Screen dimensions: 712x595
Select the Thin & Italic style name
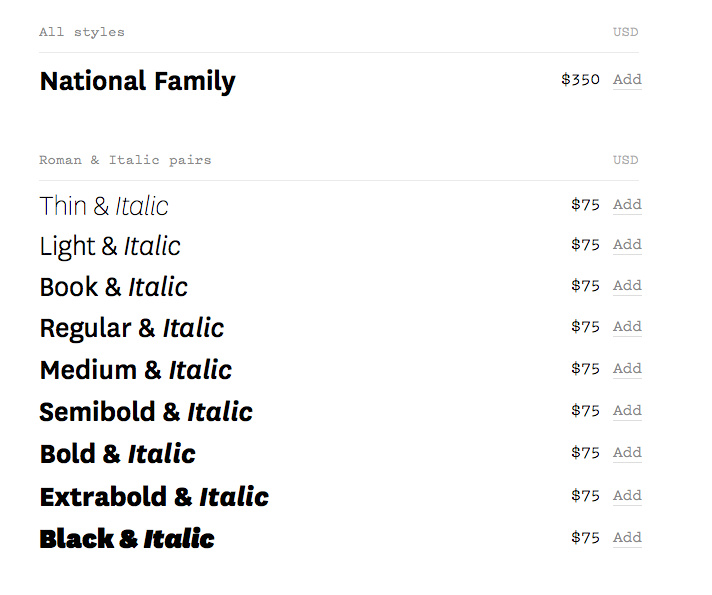point(104,206)
